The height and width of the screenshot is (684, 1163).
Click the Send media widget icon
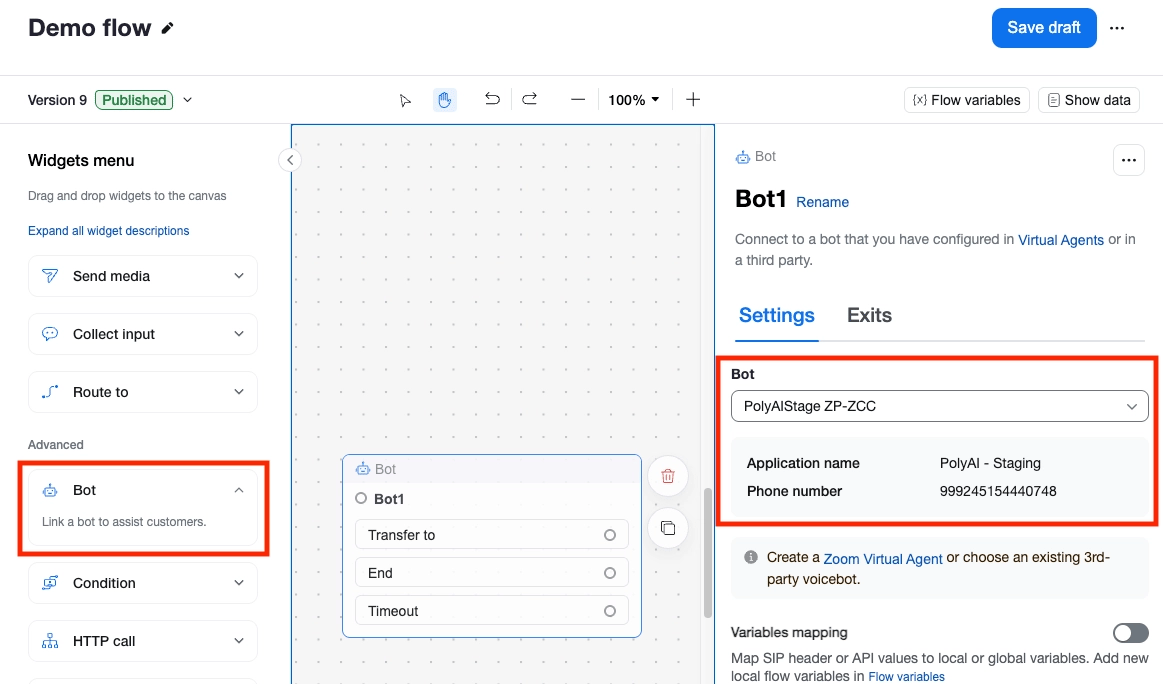click(x=50, y=276)
